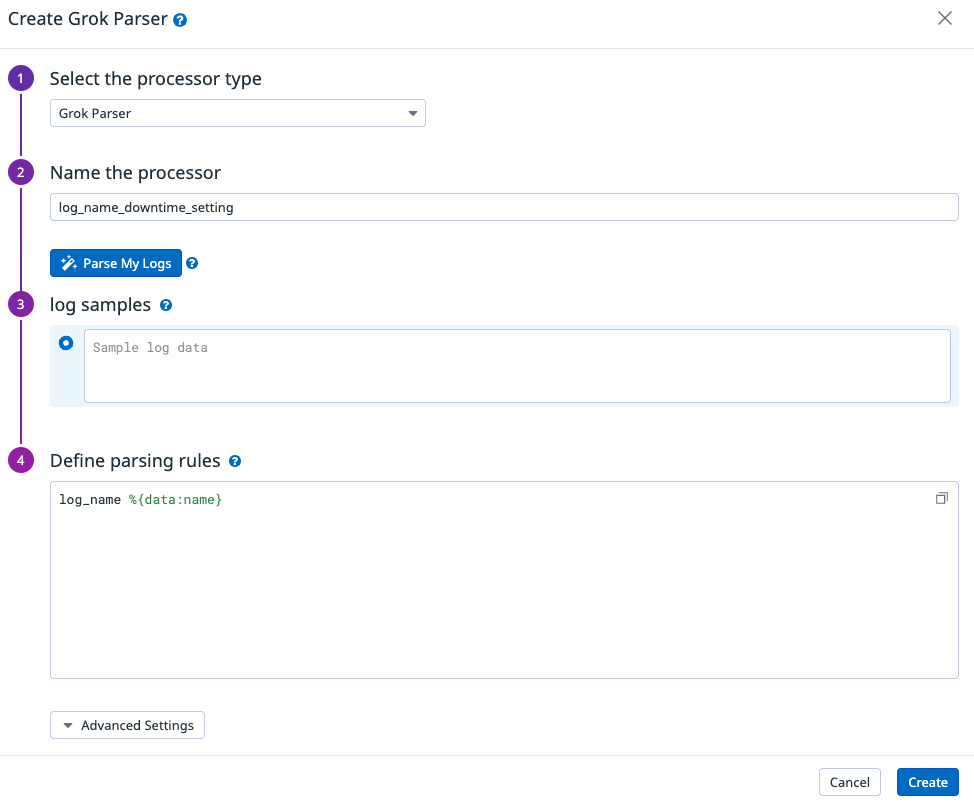
Task: Open help for Define parsing rules
Action: pyautogui.click(x=236, y=461)
